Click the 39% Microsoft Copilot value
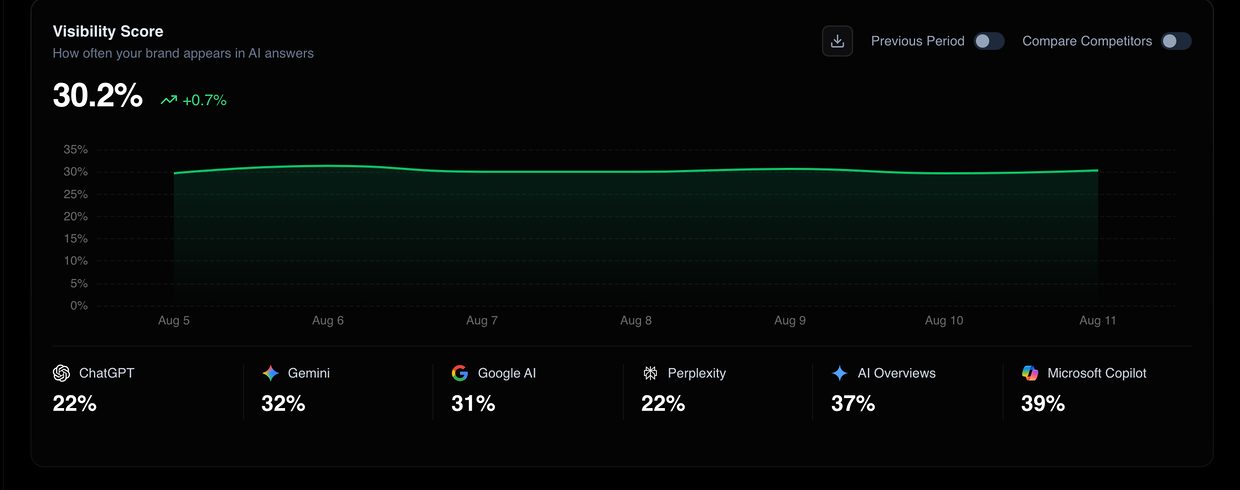The height and width of the screenshot is (490, 1240). [1043, 404]
